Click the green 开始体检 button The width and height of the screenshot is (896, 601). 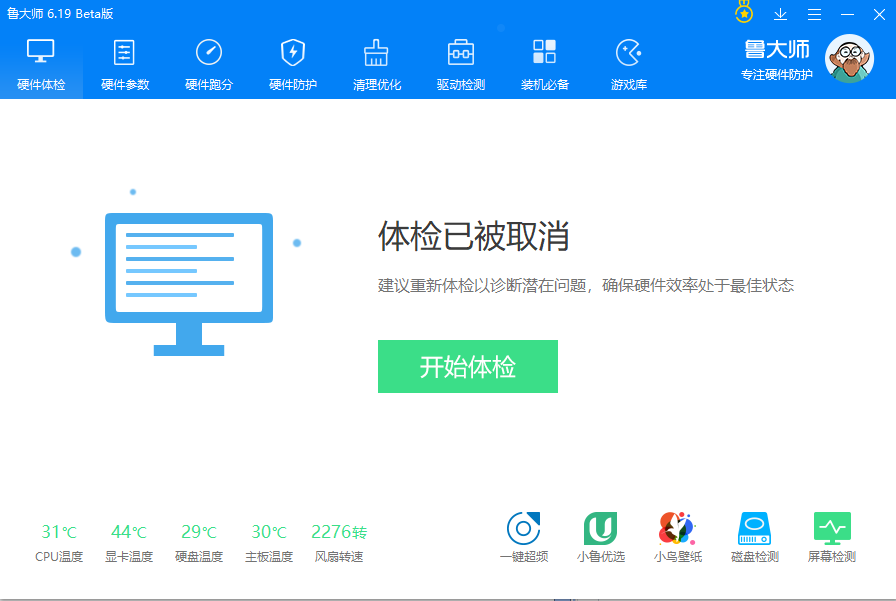(467, 366)
